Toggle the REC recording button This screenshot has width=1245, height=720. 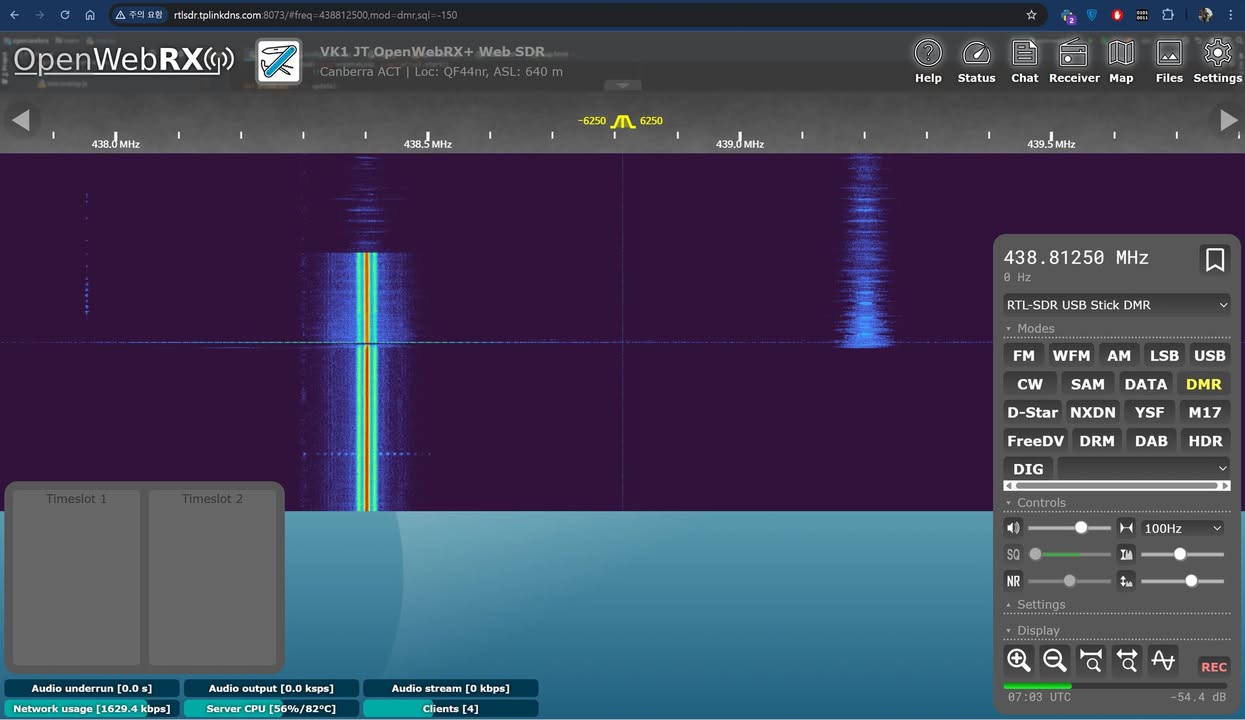pos(1213,666)
